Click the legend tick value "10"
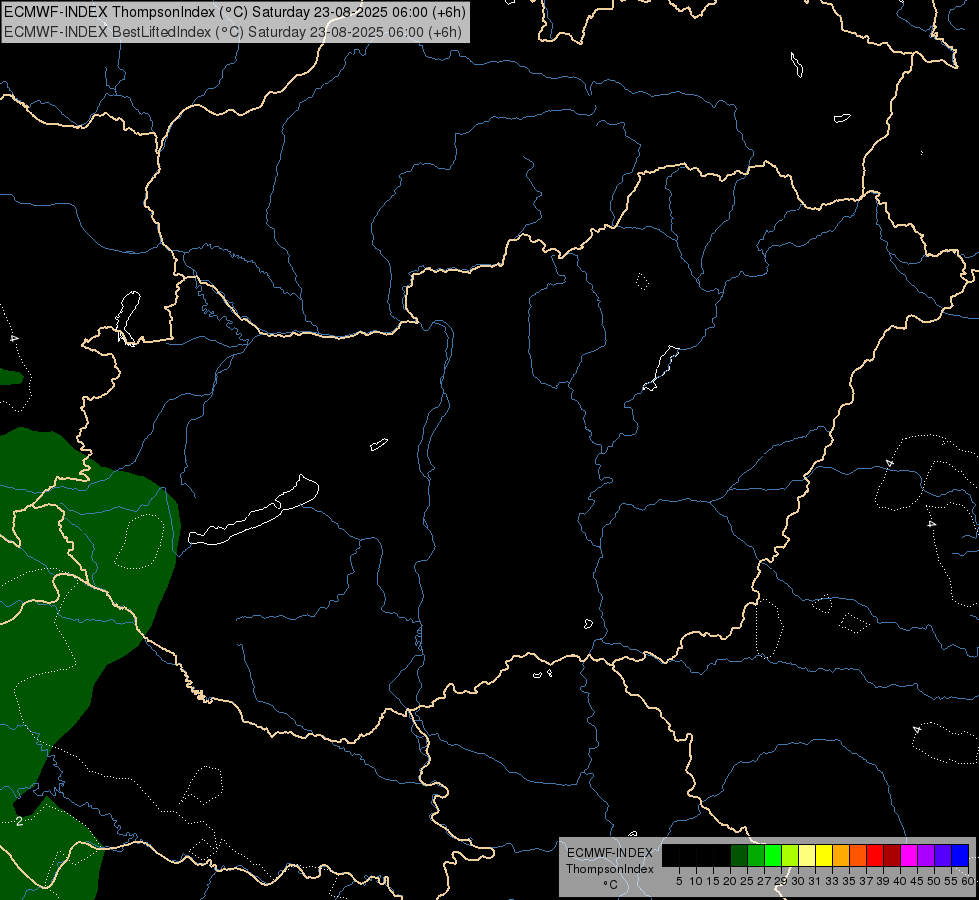The width and height of the screenshot is (979, 900). (x=696, y=881)
